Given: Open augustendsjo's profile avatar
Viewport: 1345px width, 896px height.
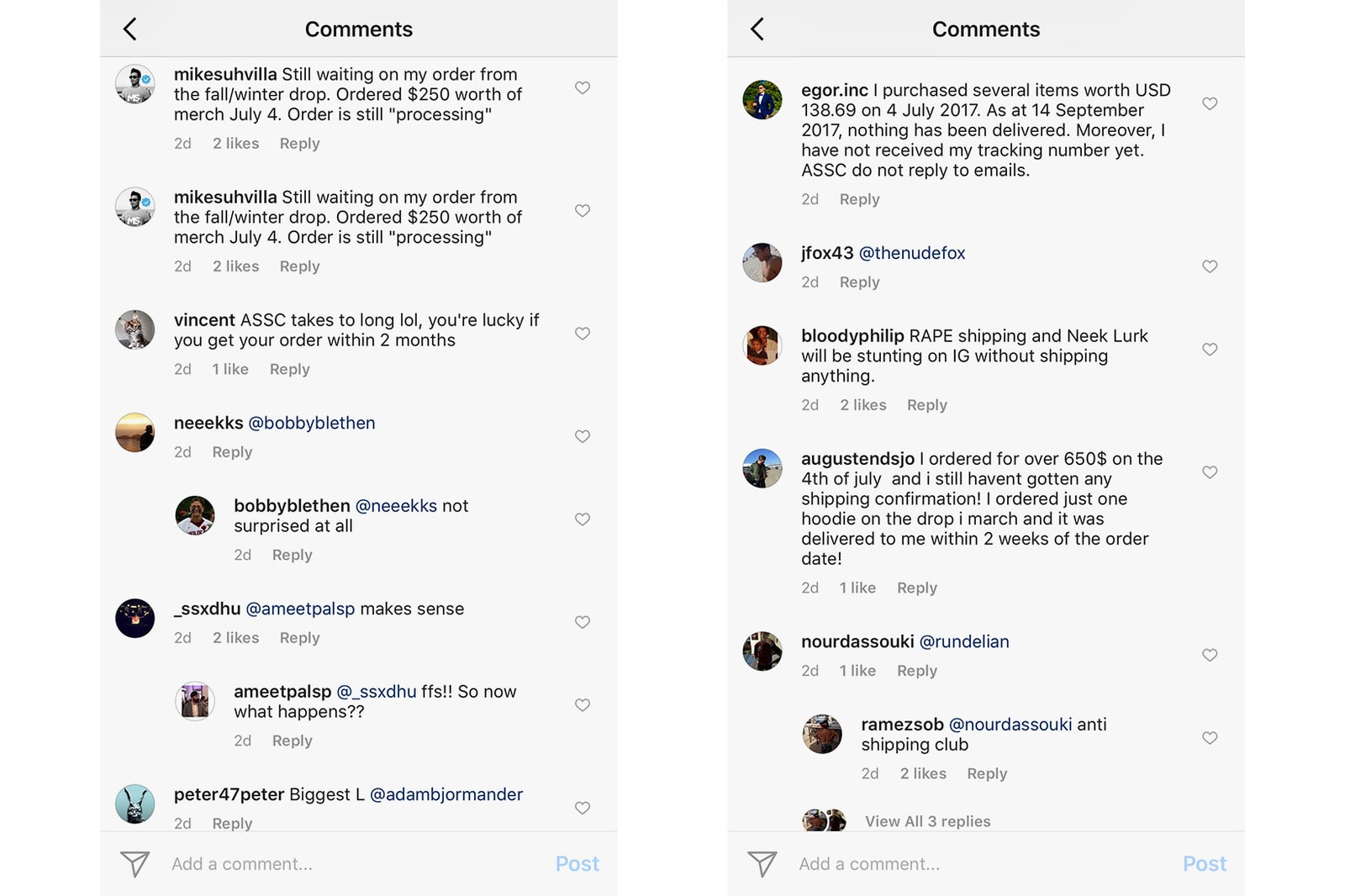Looking at the screenshot, I should point(762,468).
